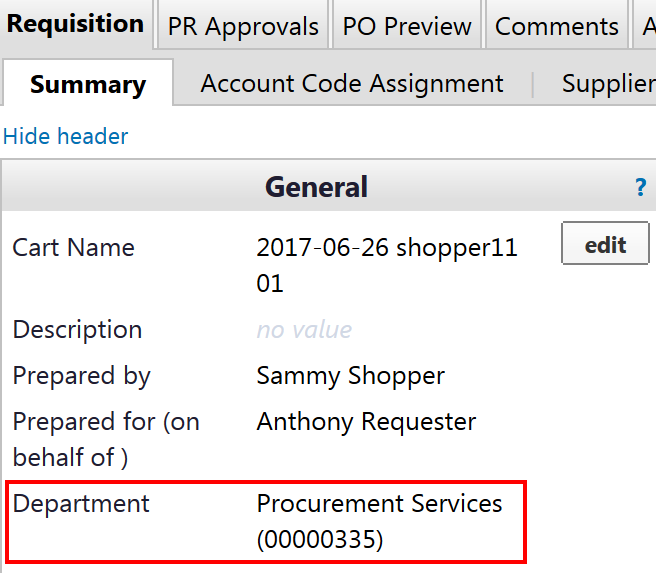Click the Hide header link
Image resolution: width=656 pixels, height=573 pixels.
[66, 136]
